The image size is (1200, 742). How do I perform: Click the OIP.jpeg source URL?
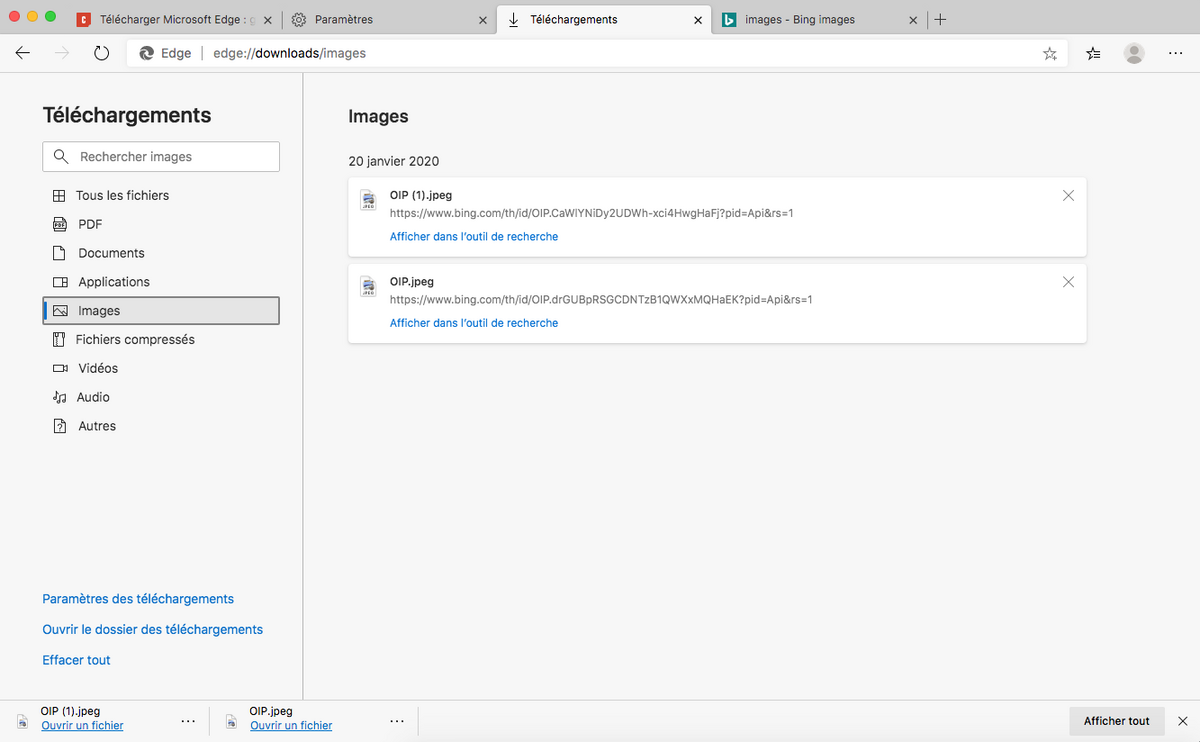(601, 299)
